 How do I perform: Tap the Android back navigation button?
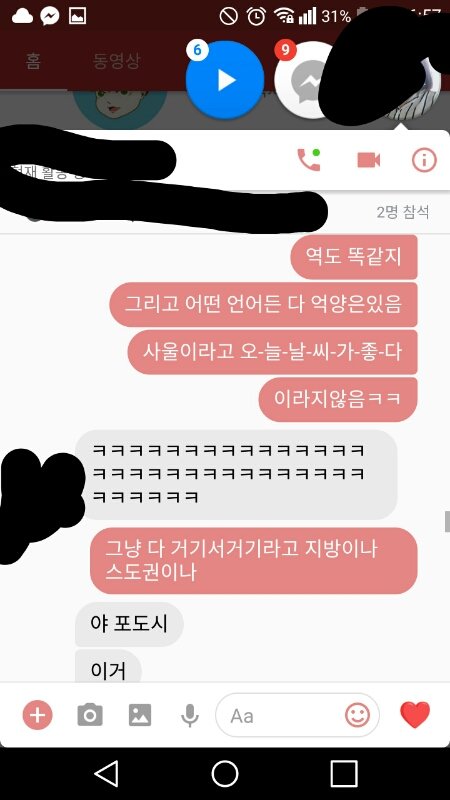[106, 773]
